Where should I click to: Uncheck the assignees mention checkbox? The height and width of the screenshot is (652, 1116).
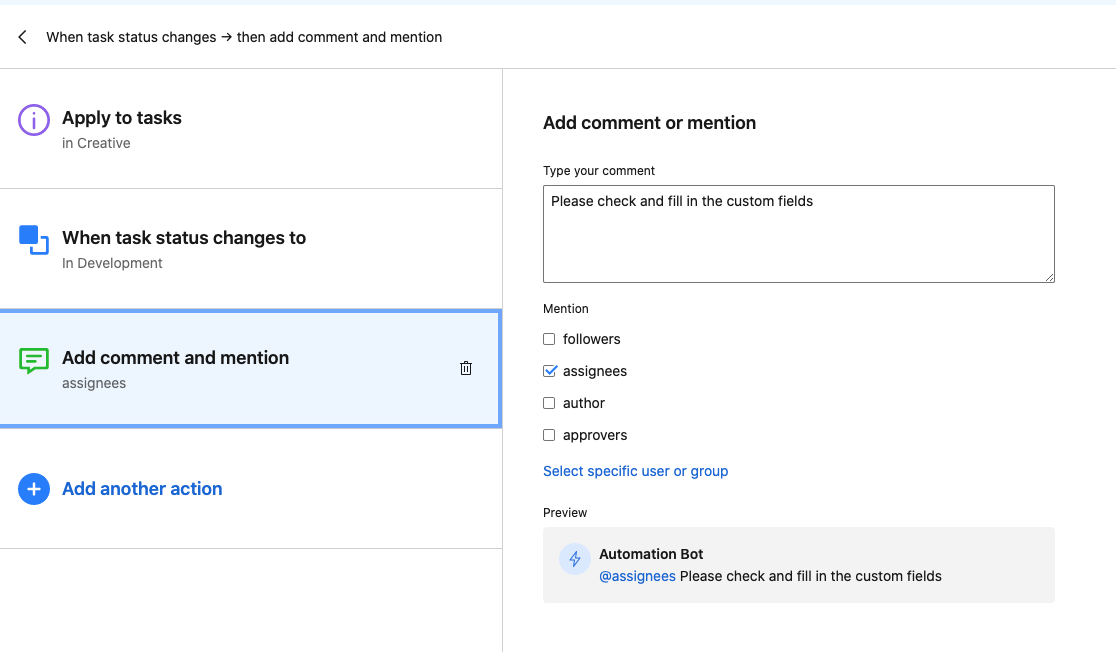pos(549,371)
